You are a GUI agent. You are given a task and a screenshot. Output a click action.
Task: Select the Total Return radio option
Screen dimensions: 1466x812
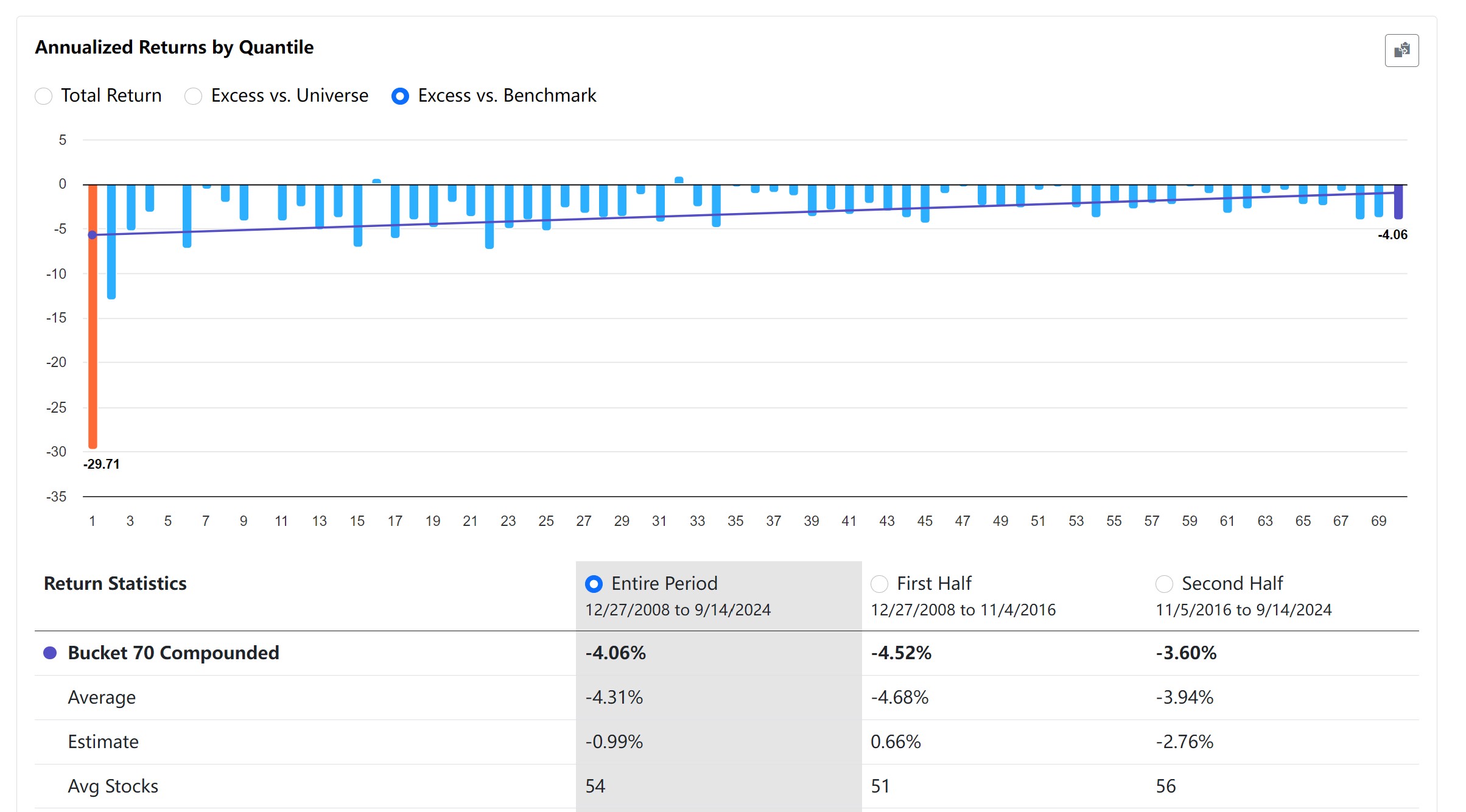(44, 96)
